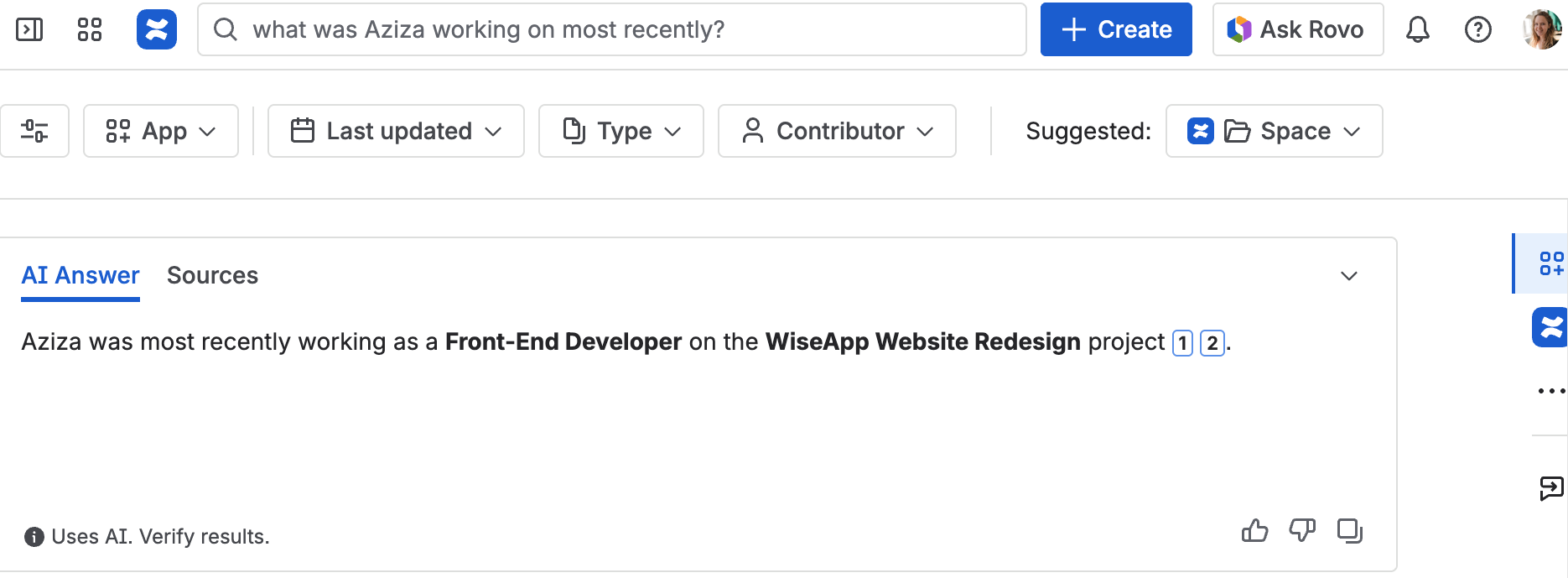Expand the App filter dropdown
The width and height of the screenshot is (1568, 578).
tap(161, 131)
